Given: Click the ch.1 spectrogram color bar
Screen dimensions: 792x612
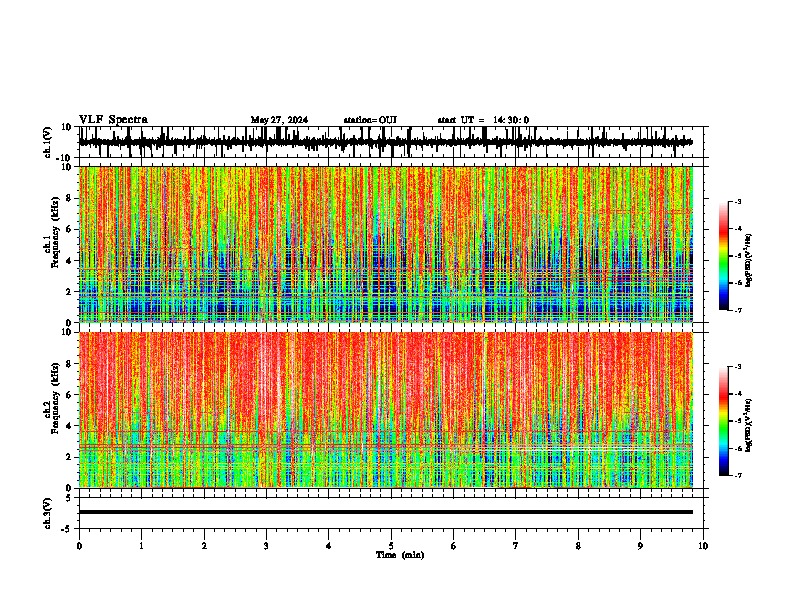Looking at the screenshot, I should click(x=724, y=256).
